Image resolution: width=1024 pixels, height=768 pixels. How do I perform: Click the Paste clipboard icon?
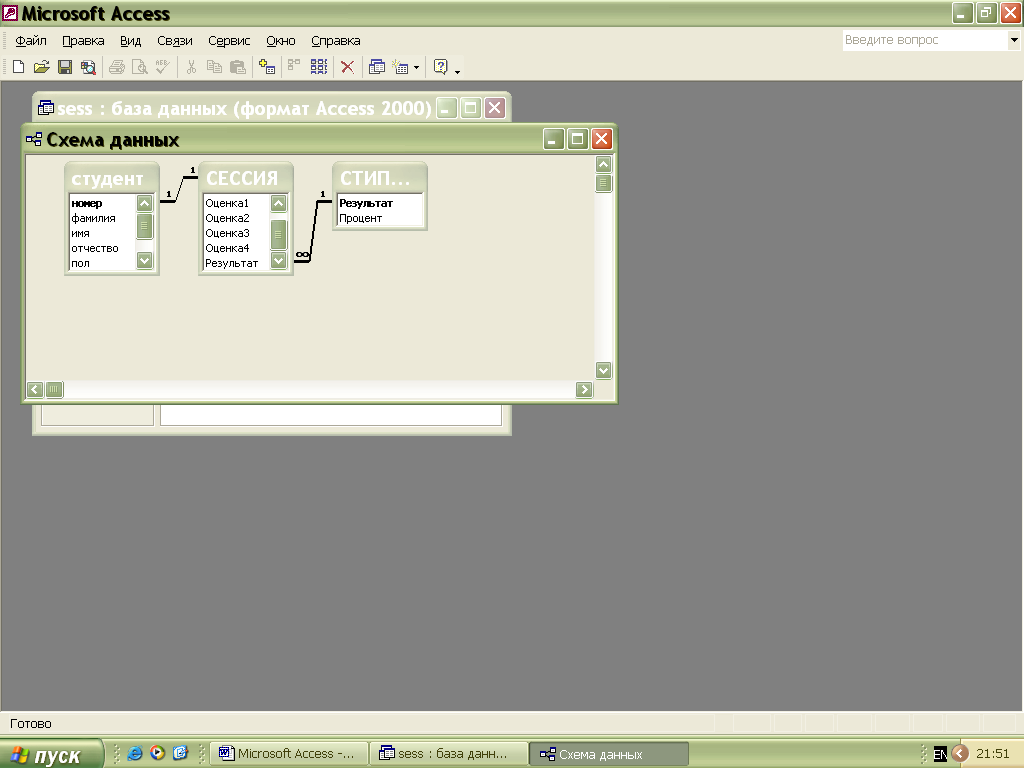[238, 67]
